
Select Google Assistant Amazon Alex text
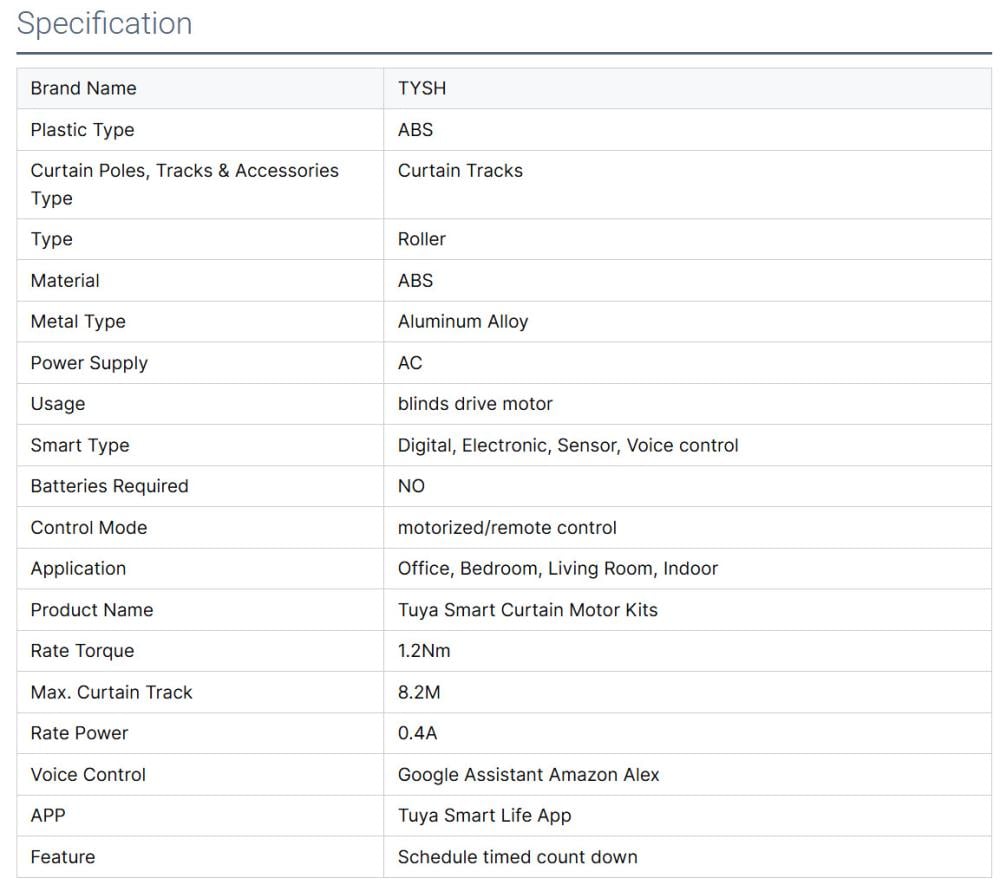pyautogui.click(x=528, y=775)
